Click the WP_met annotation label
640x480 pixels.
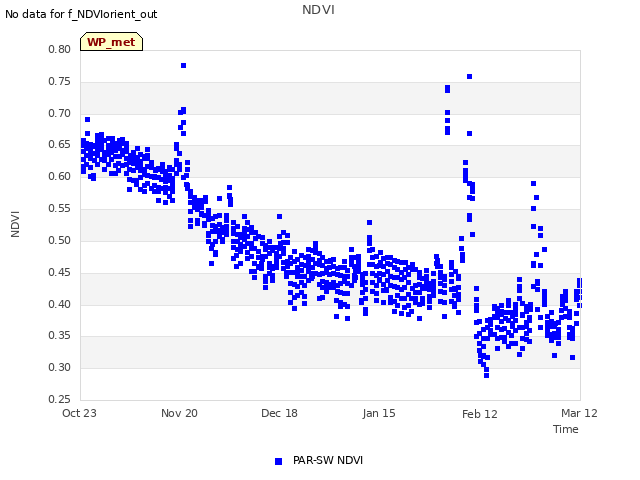click(111, 42)
